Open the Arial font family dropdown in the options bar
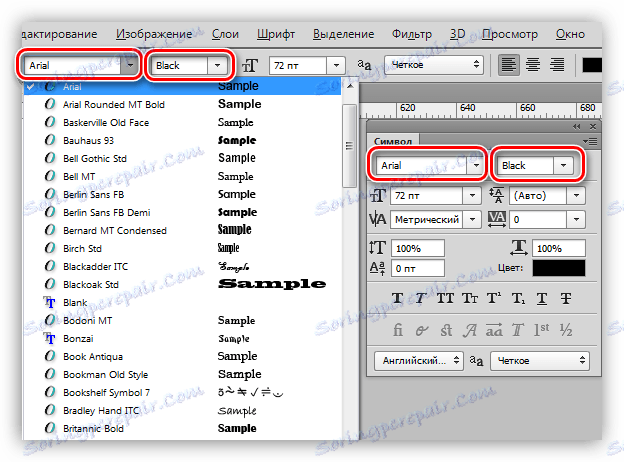 point(130,65)
